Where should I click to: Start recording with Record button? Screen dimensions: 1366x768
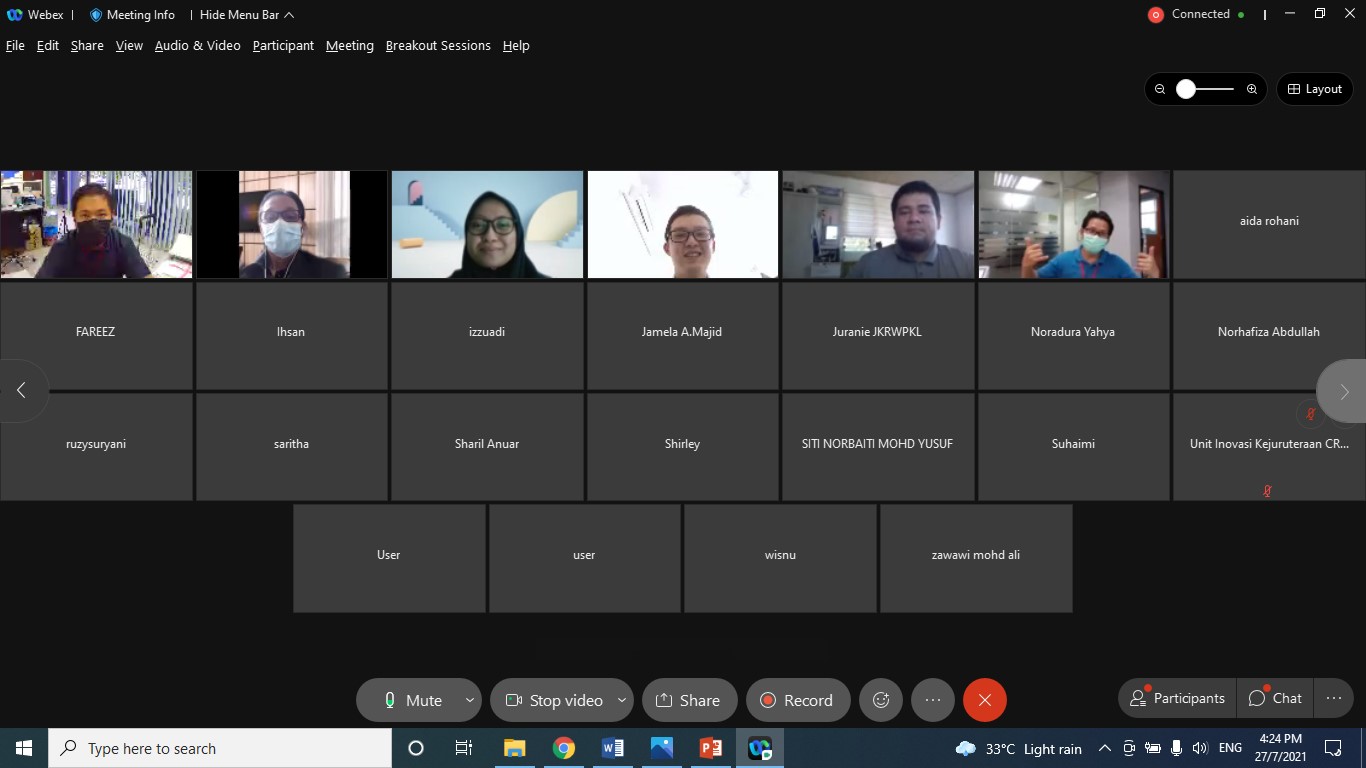click(797, 700)
